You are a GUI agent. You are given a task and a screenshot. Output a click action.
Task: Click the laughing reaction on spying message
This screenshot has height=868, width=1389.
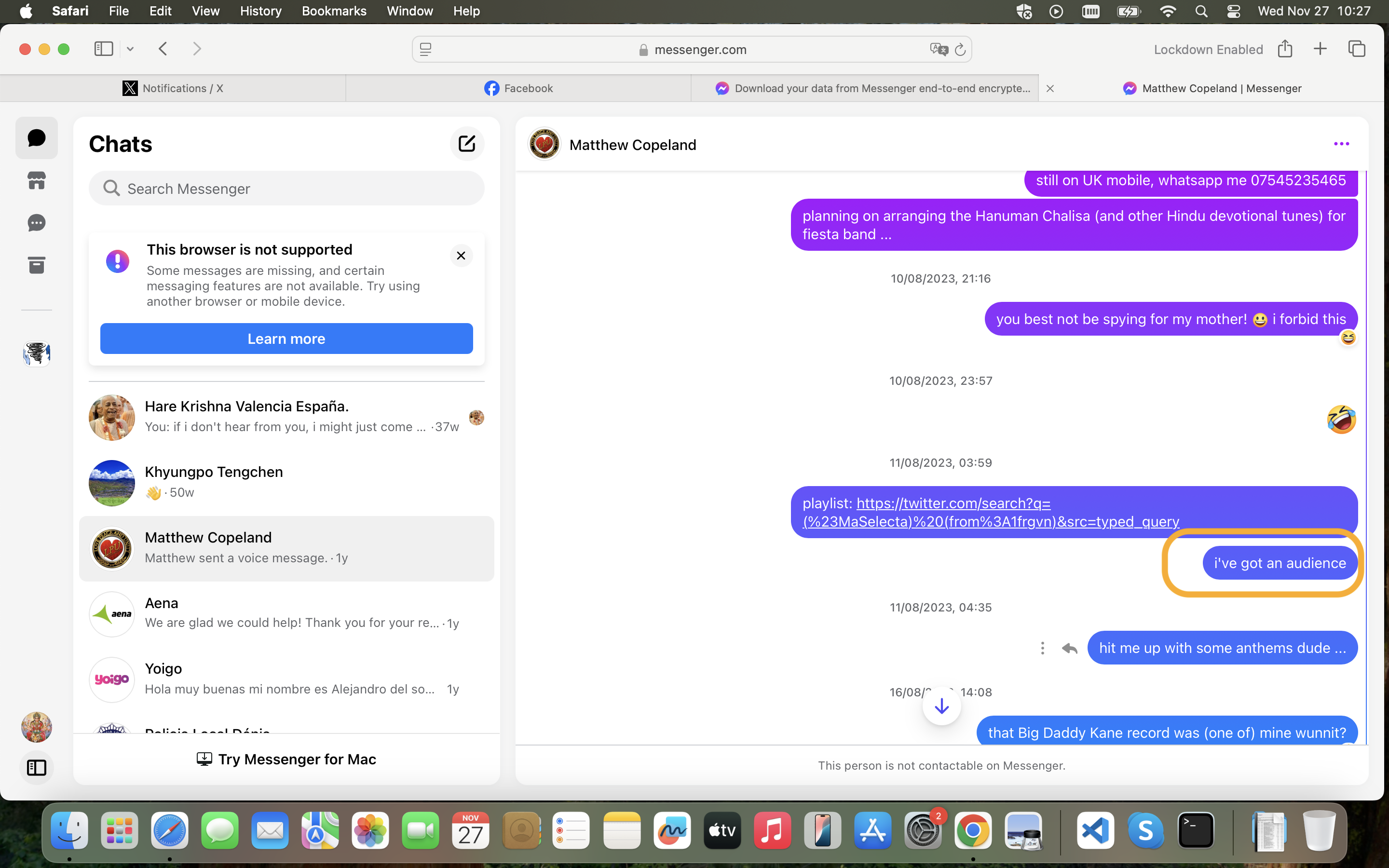coord(1348,338)
